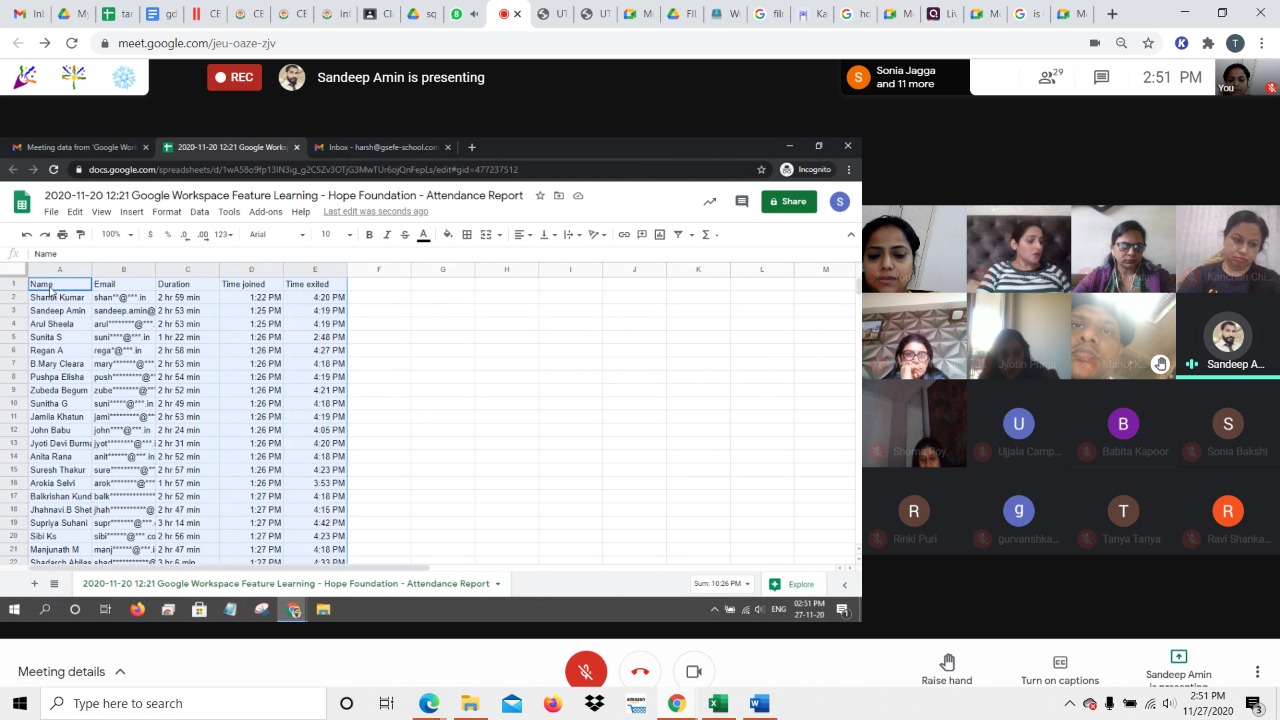Open Microsoft Edge from the Windows taskbar
Image resolution: width=1280 pixels, height=720 pixels.
pyautogui.click(x=429, y=704)
